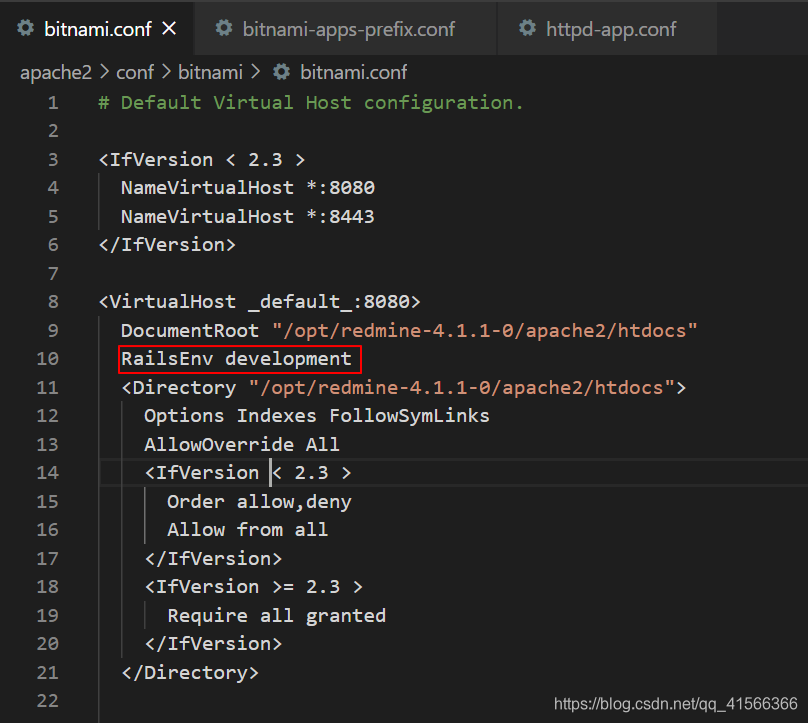Open the httpd-app.conf tab
This screenshot has height=723, width=808.
[x=607, y=29]
